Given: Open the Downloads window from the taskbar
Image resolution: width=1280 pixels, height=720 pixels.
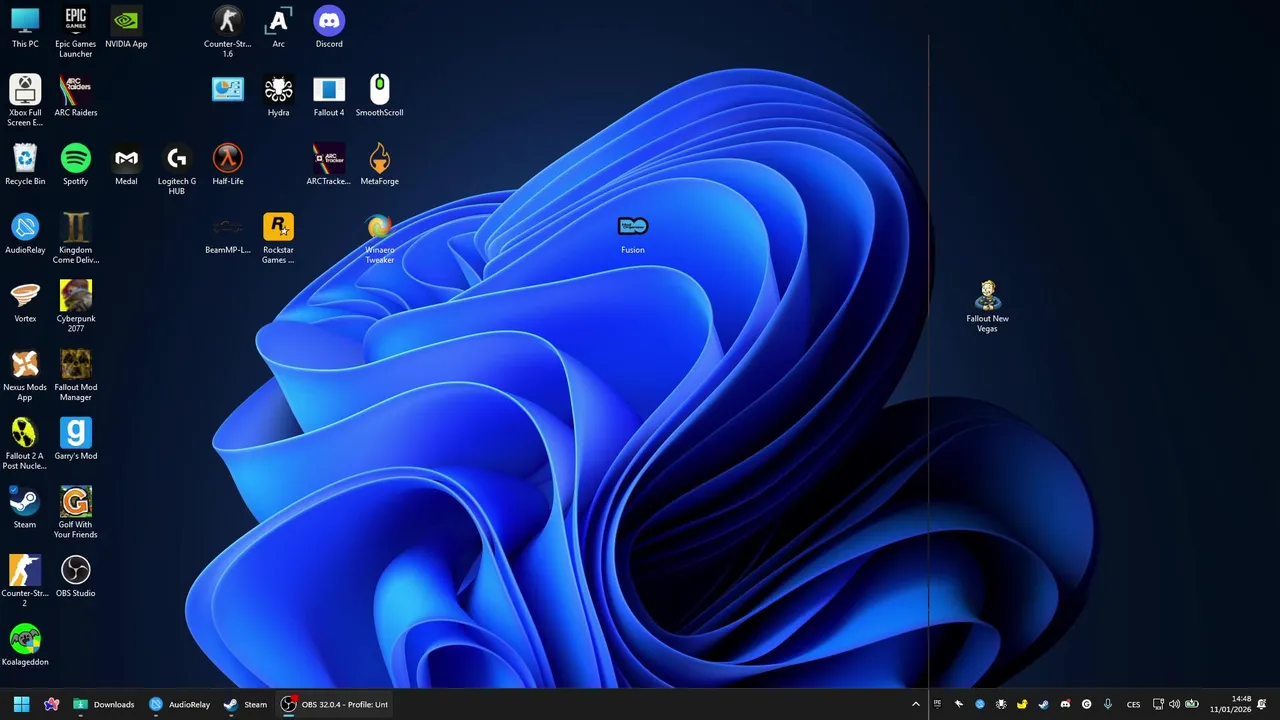Looking at the screenshot, I should coord(104,704).
